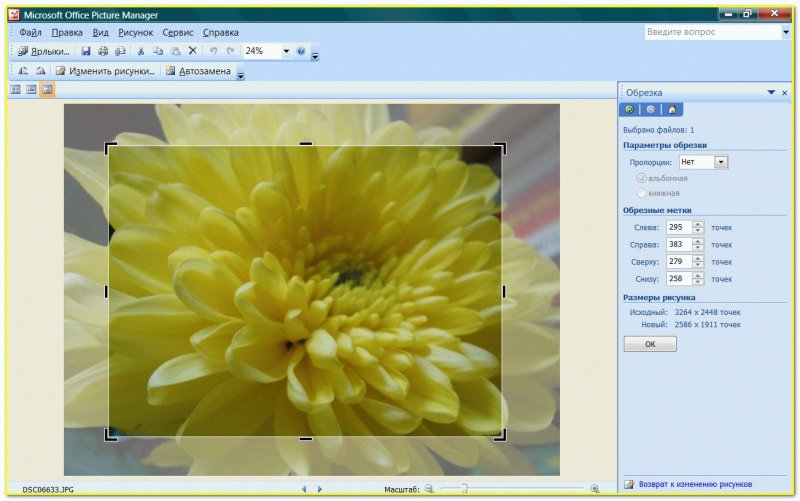Click the blue Help question icon
Screen dimensions: 800x501
(x=301, y=51)
